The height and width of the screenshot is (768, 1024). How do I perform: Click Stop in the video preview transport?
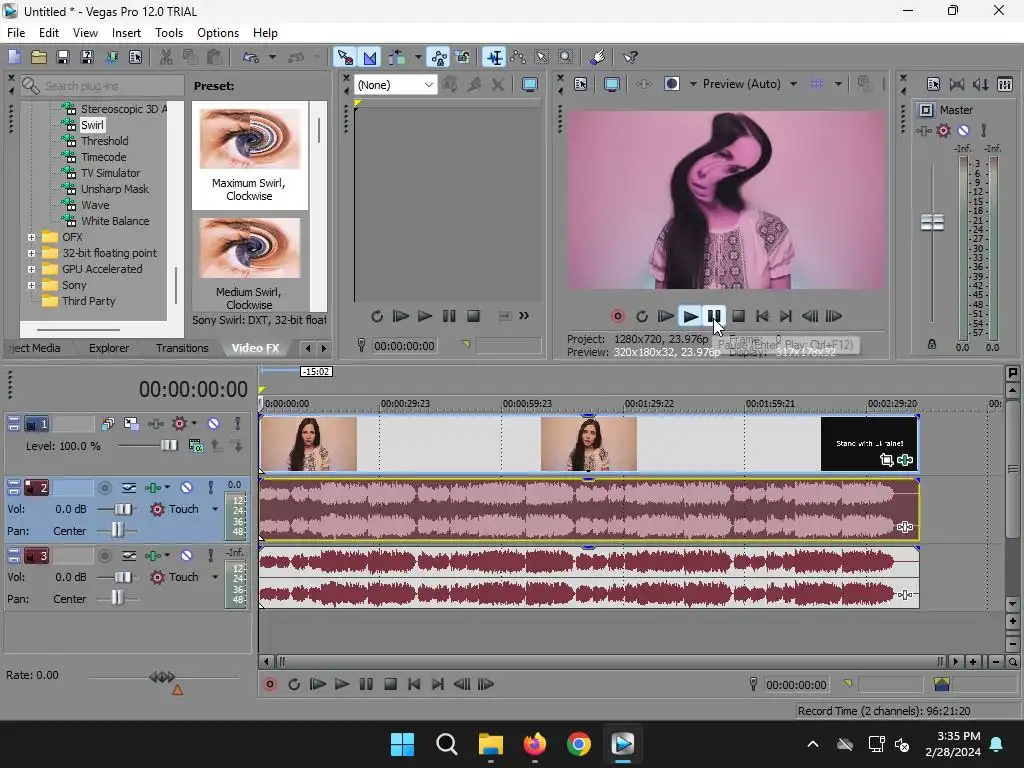[x=738, y=317]
